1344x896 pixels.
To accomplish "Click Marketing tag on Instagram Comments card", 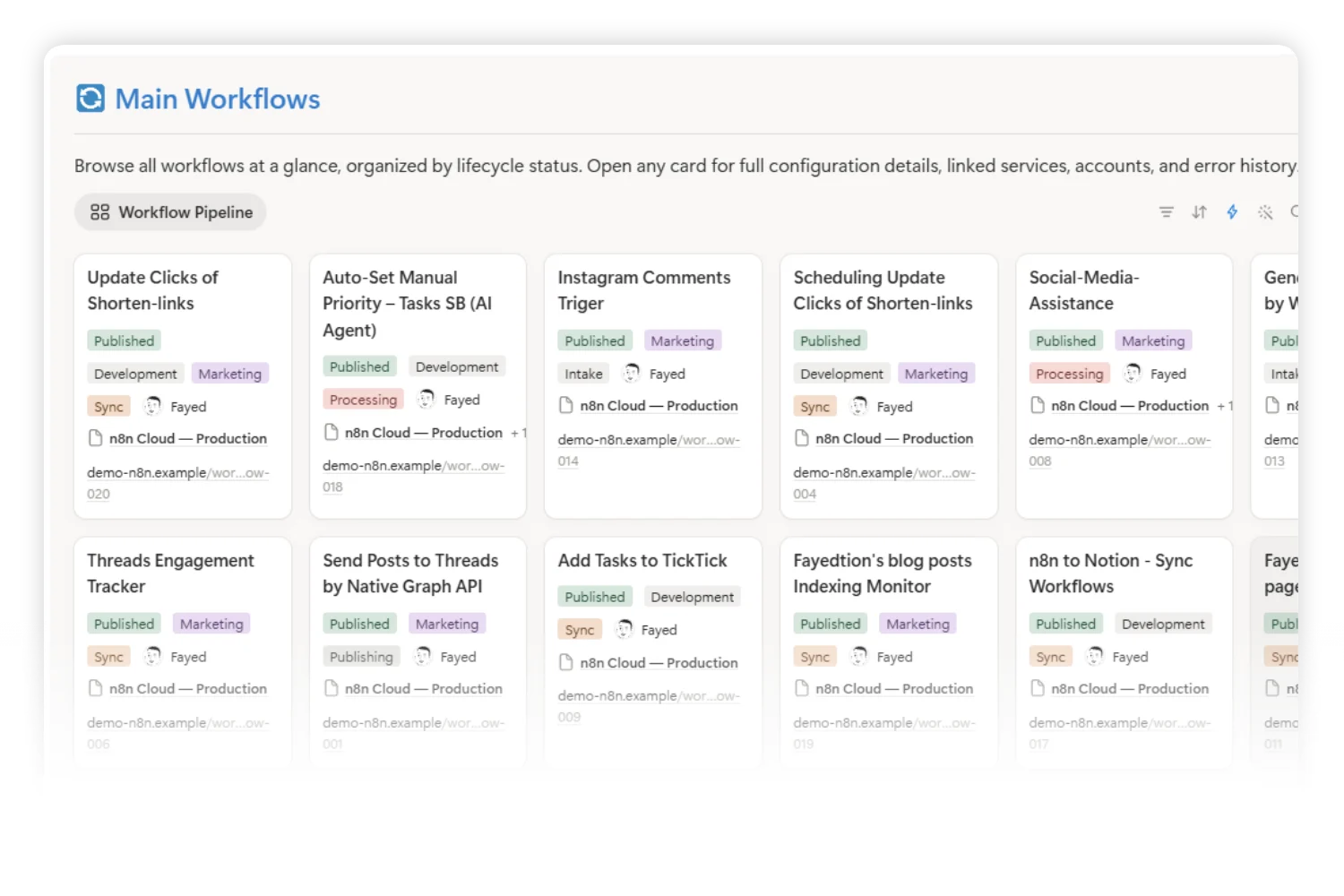I will [683, 341].
